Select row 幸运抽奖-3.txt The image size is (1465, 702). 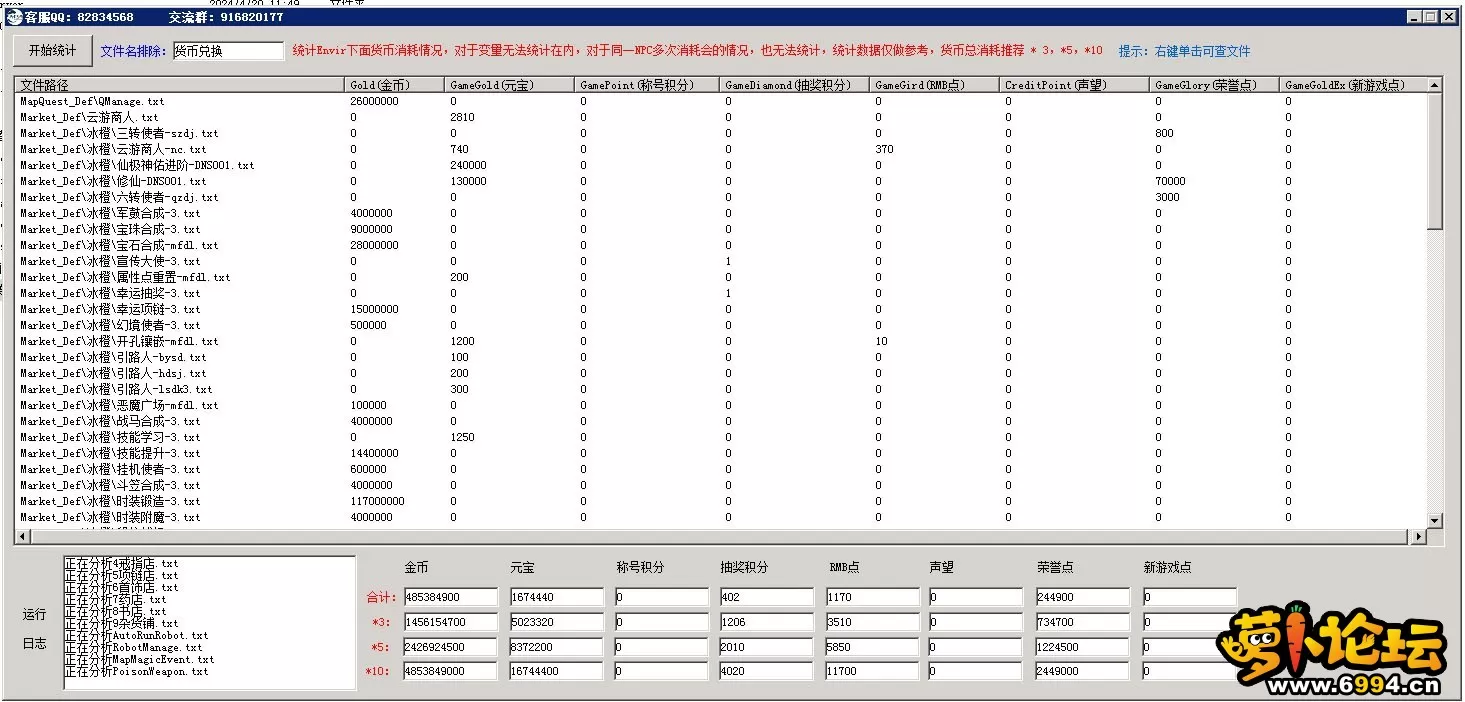721,293
